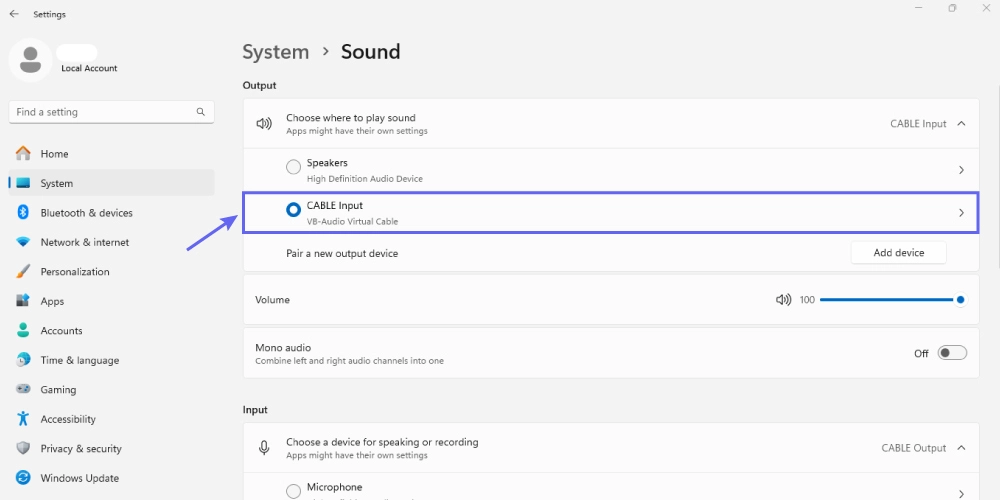Click the Network & internet Wi-Fi icon
This screenshot has height=500, width=1000.
coord(23,242)
